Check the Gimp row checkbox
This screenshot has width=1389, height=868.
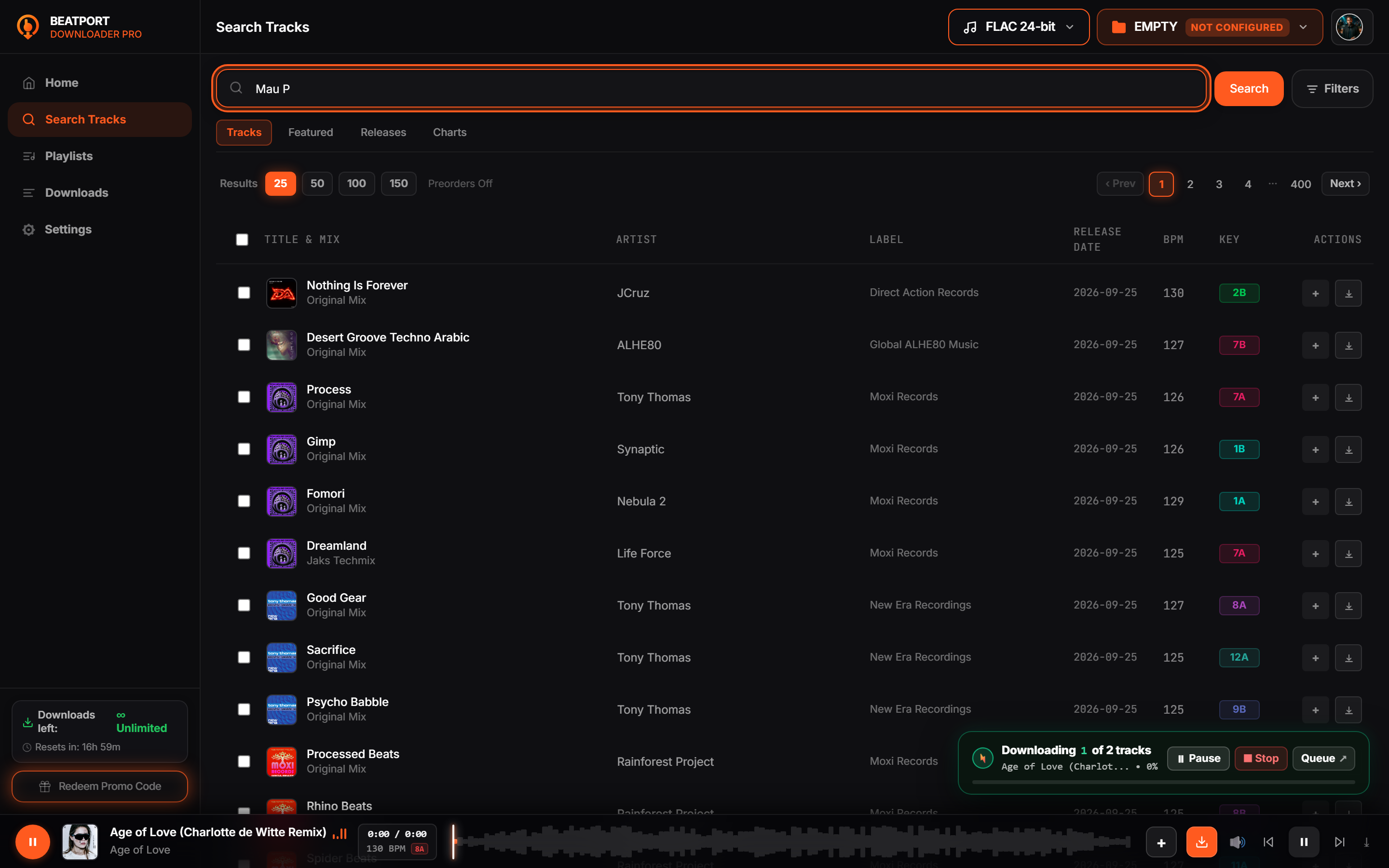(x=244, y=449)
